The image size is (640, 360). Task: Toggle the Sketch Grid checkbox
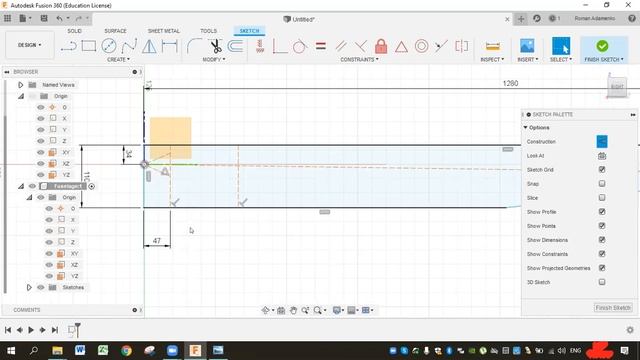[602, 169]
